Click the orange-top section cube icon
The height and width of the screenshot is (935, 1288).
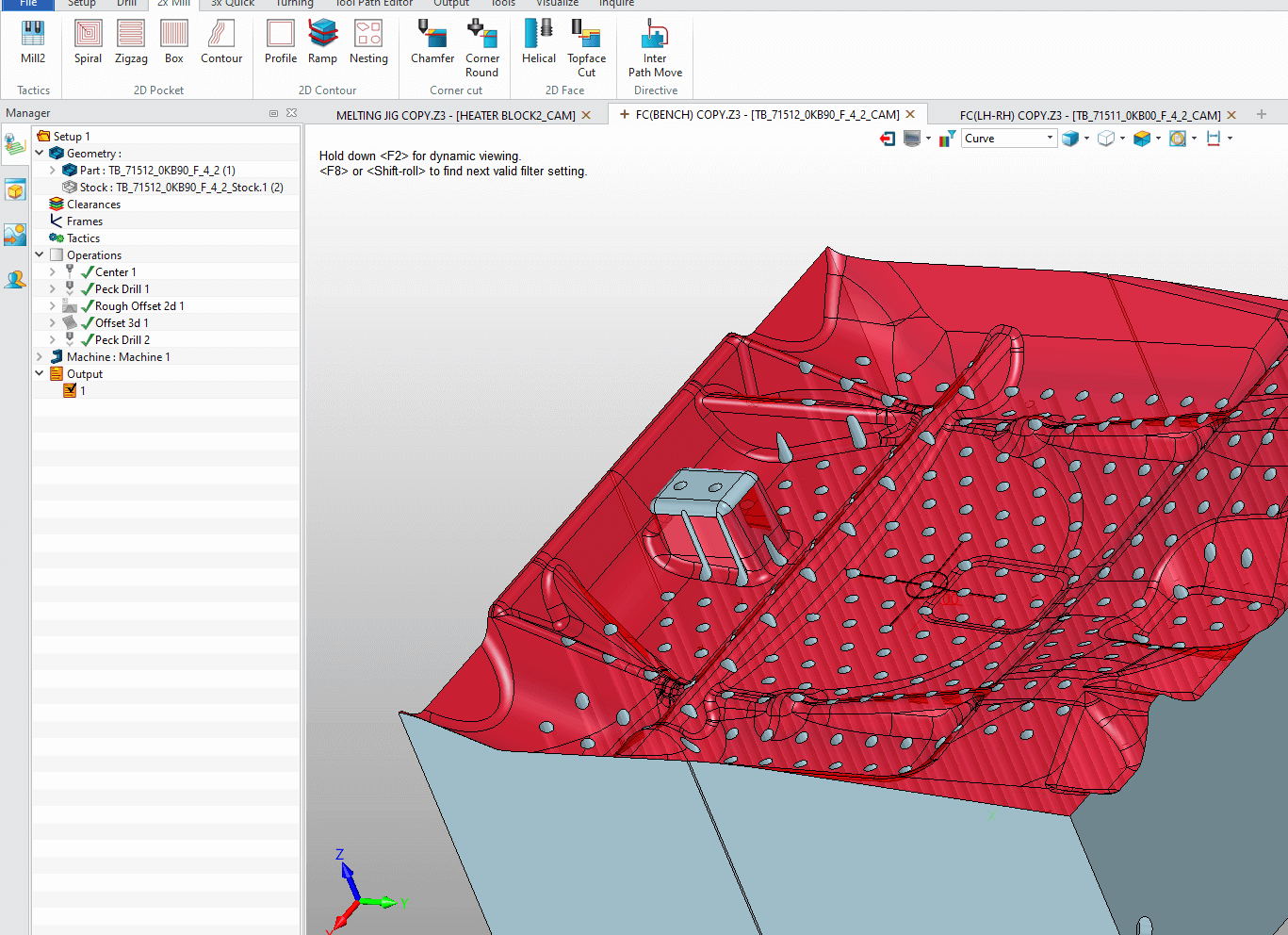coord(1142,139)
